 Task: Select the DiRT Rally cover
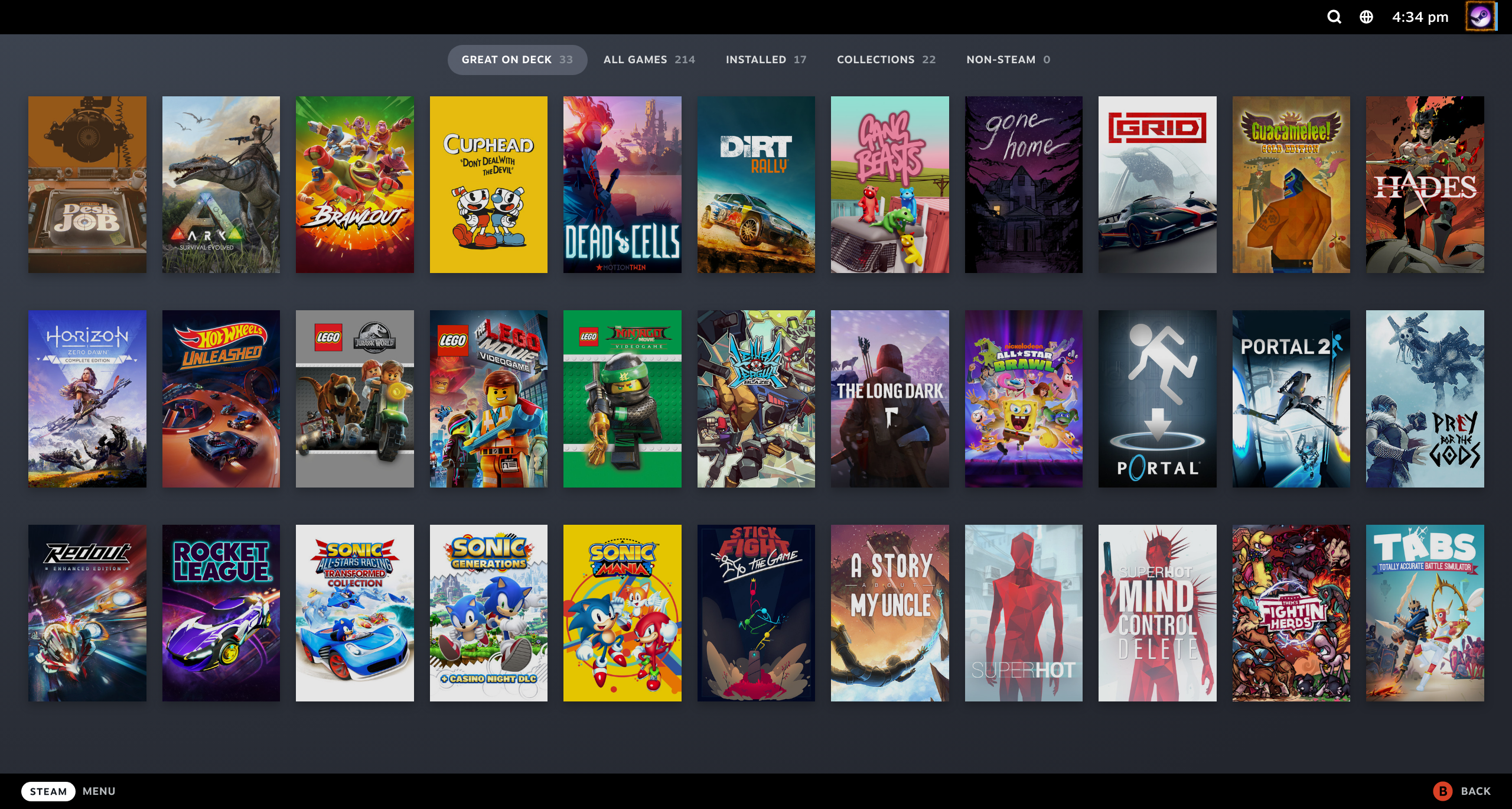756,184
